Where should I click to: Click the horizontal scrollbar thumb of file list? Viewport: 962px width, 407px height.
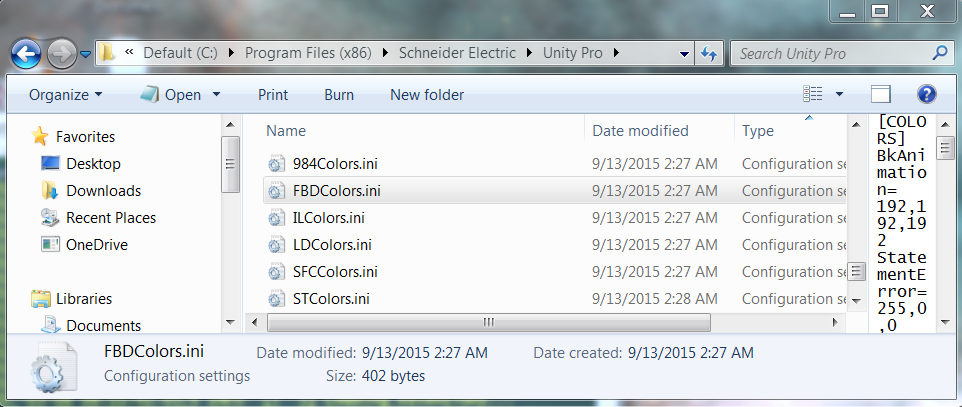pyautogui.click(x=488, y=322)
